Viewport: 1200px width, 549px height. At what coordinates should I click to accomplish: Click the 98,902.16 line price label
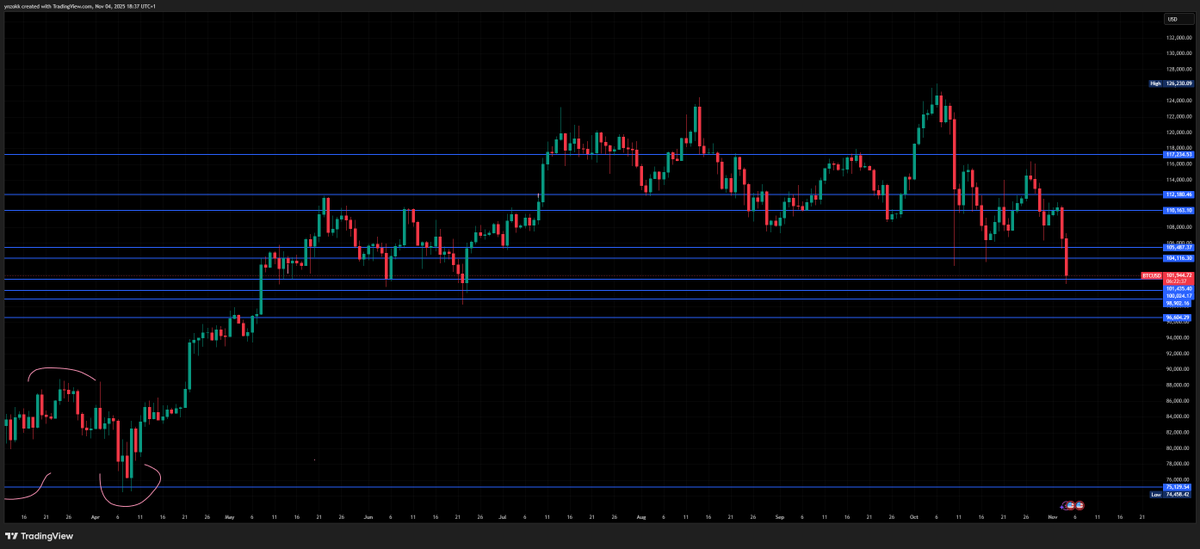(1179, 303)
